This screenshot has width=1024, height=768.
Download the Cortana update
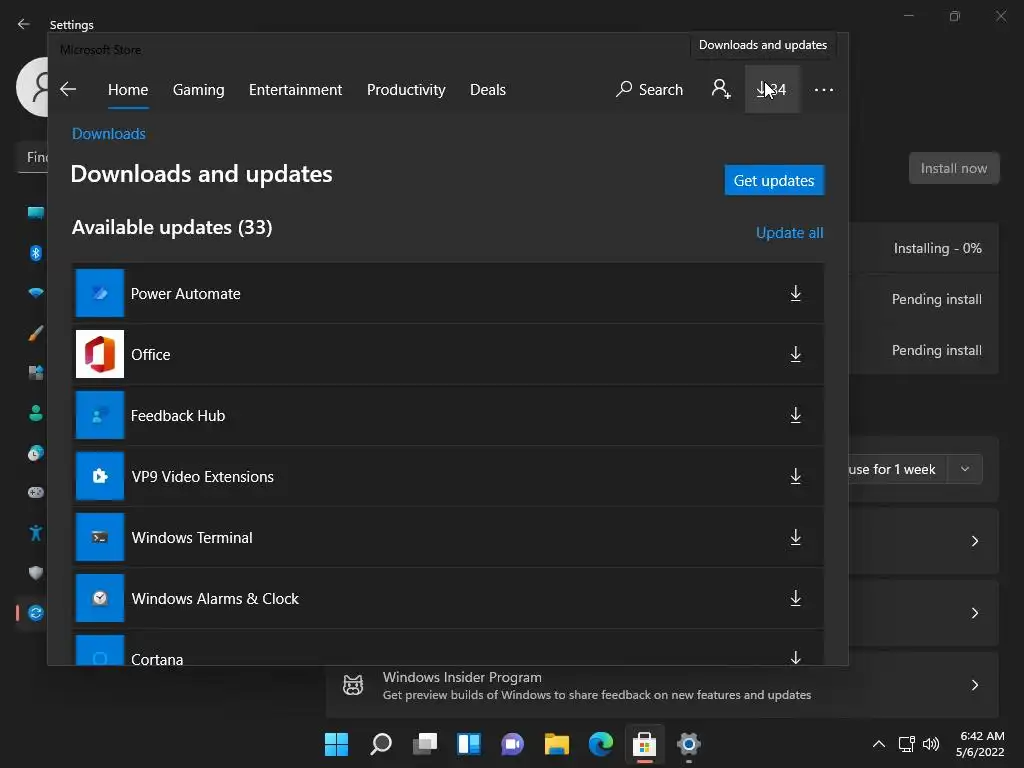coord(795,657)
